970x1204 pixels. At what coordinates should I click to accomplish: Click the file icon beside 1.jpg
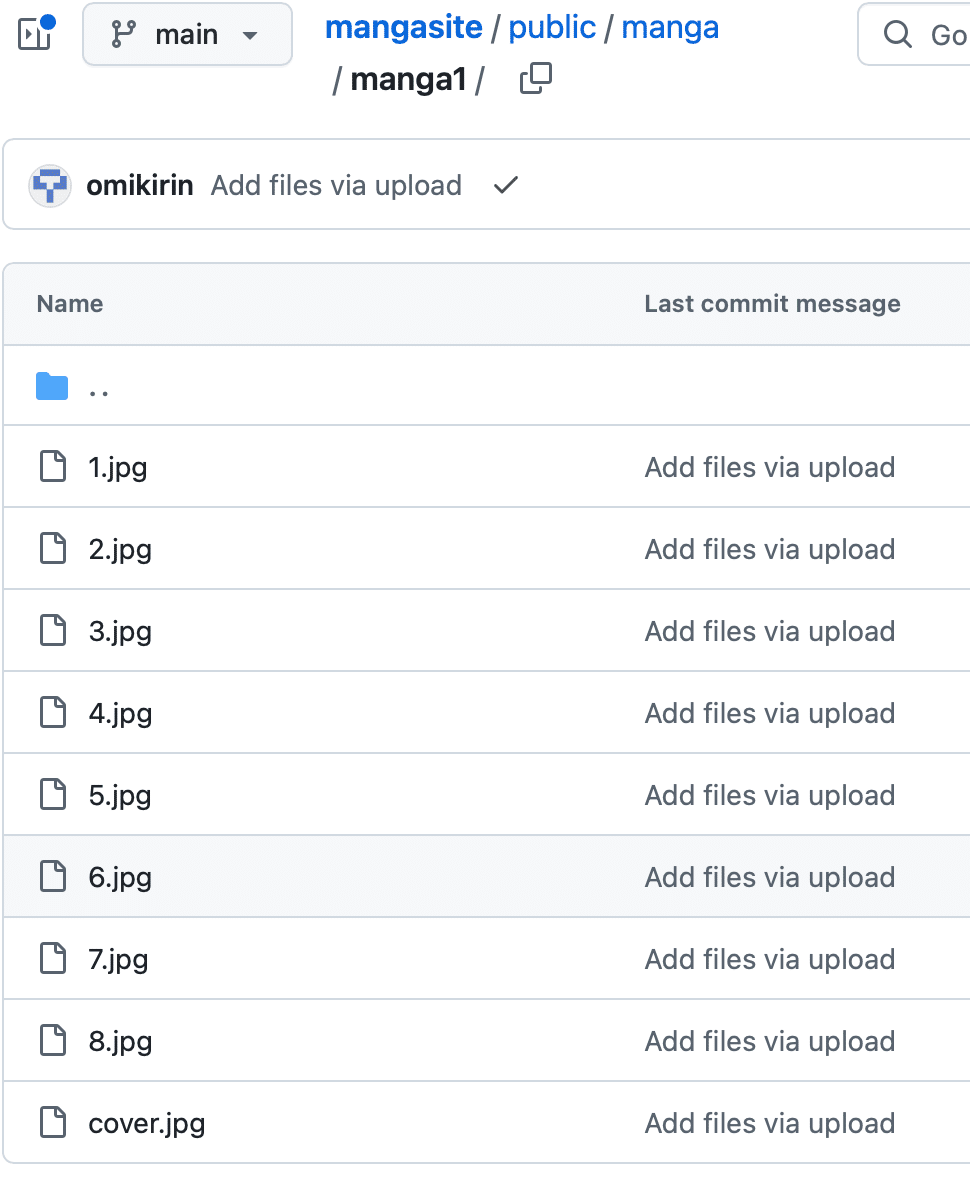(x=52, y=466)
